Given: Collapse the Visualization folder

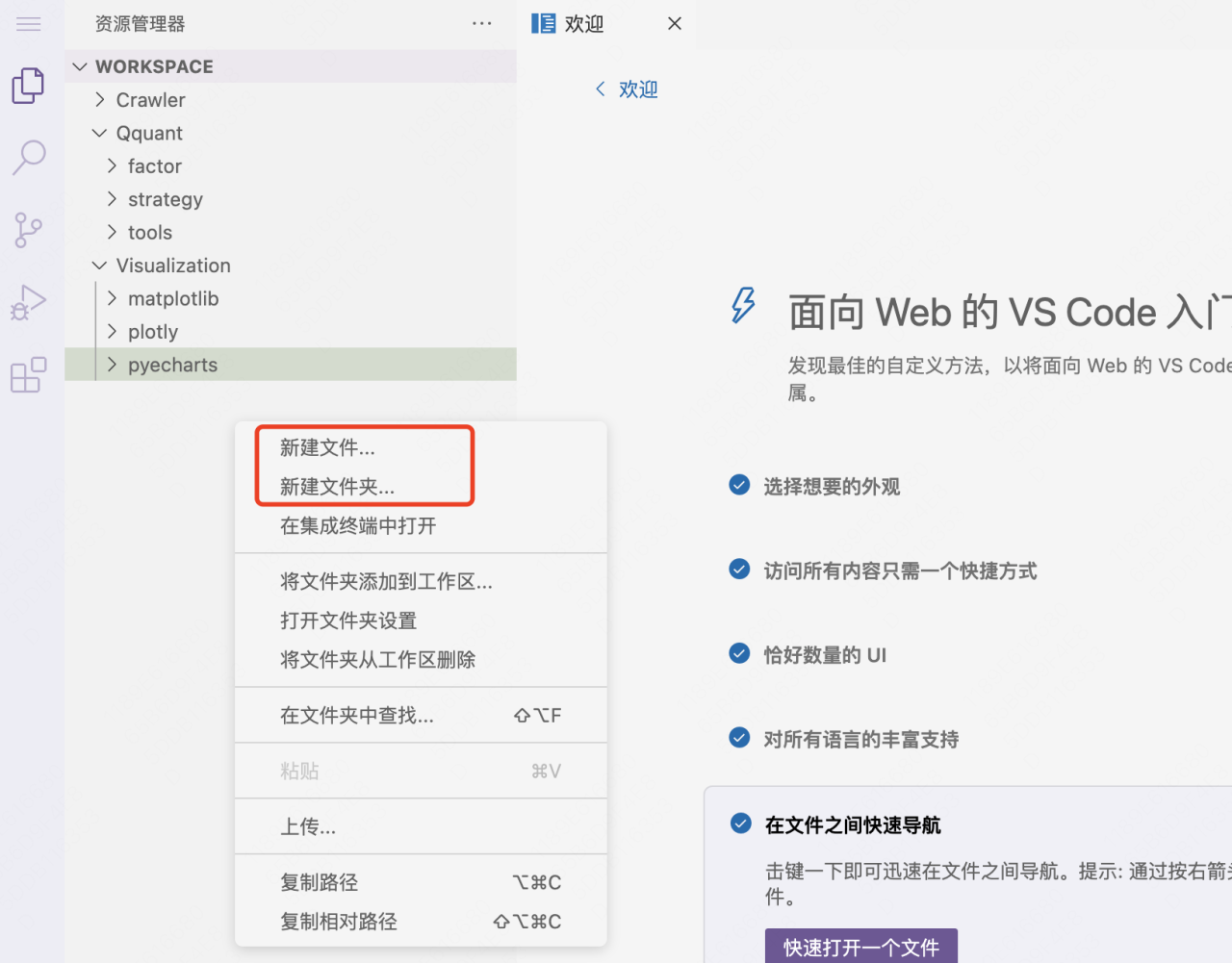Looking at the screenshot, I should 99,266.
